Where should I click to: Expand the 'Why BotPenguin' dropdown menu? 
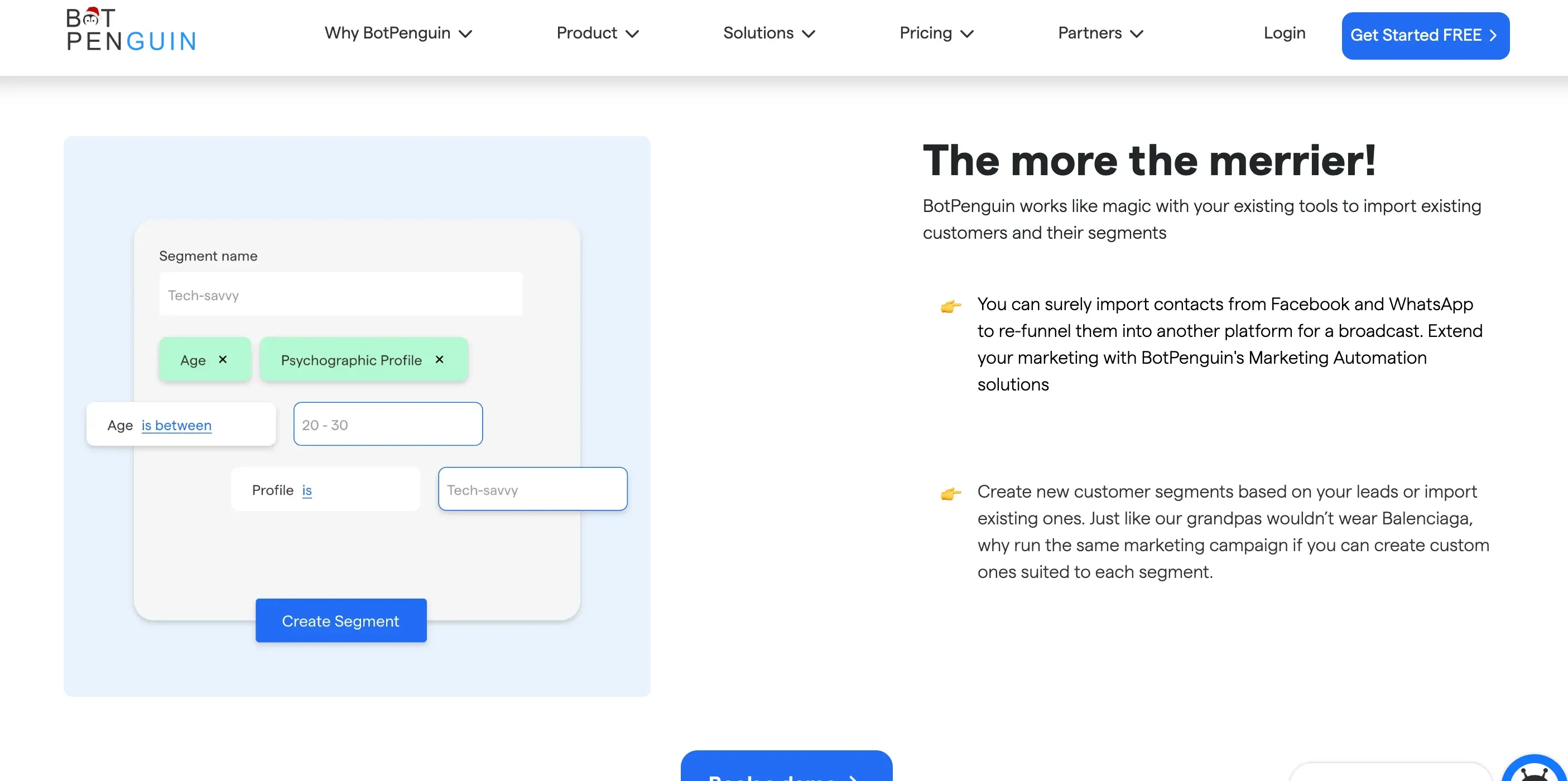pyautogui.click(x=397, y=32)
